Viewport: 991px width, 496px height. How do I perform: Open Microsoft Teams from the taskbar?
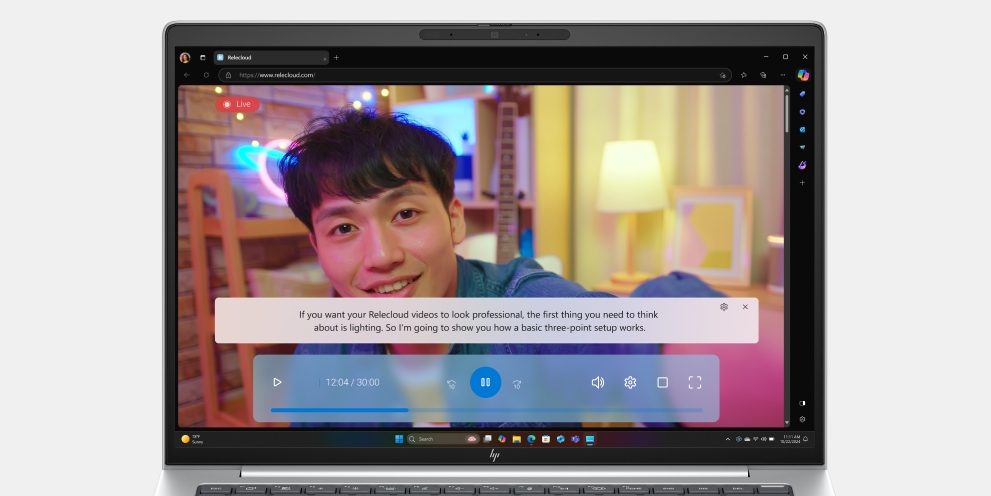[575, 439]
